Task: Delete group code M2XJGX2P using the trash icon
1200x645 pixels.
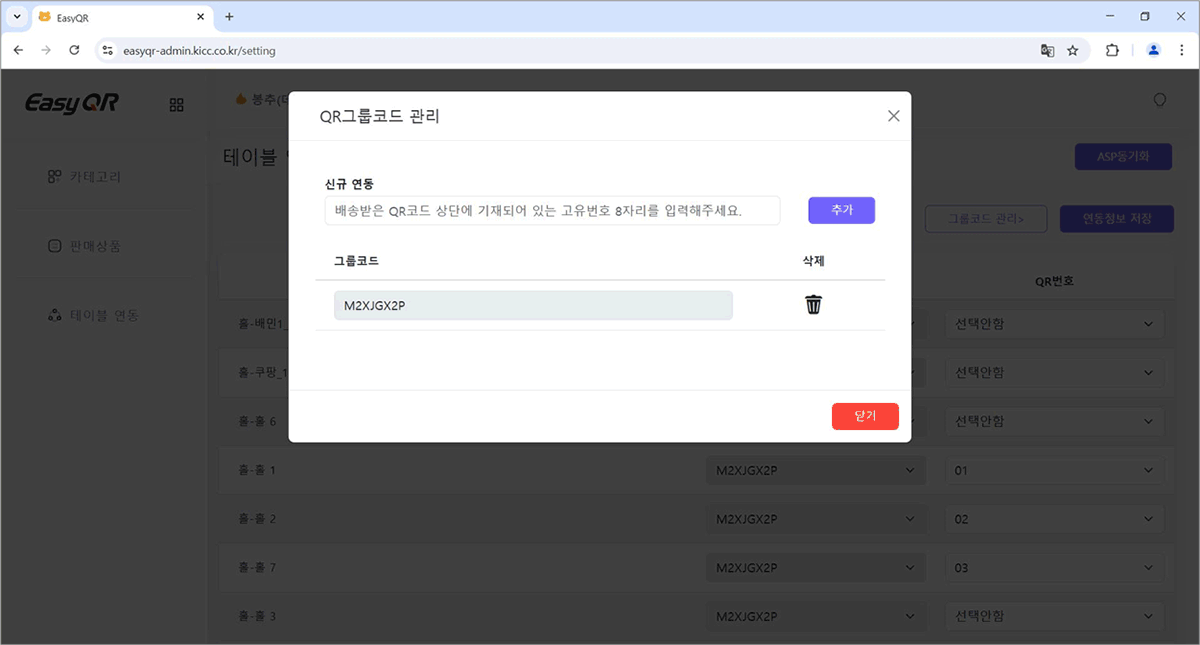Action: tap(813, 304)
